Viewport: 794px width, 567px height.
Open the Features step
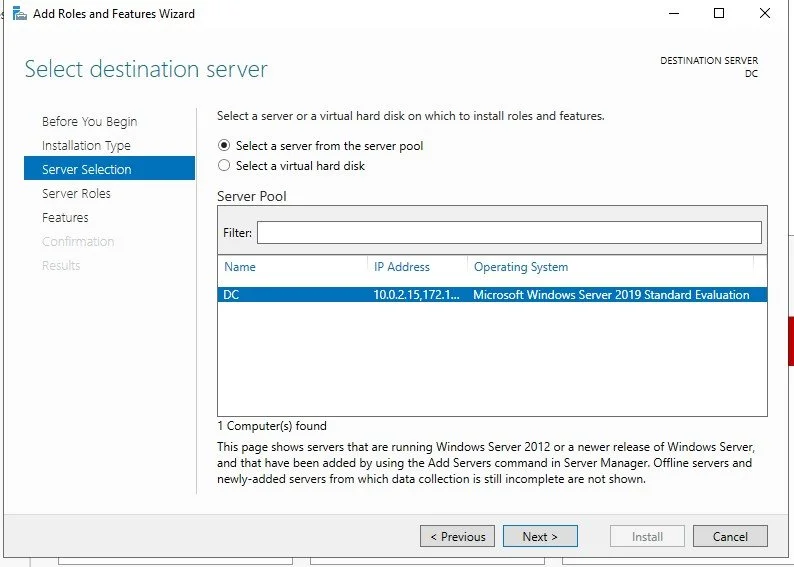tap(65, 218)
